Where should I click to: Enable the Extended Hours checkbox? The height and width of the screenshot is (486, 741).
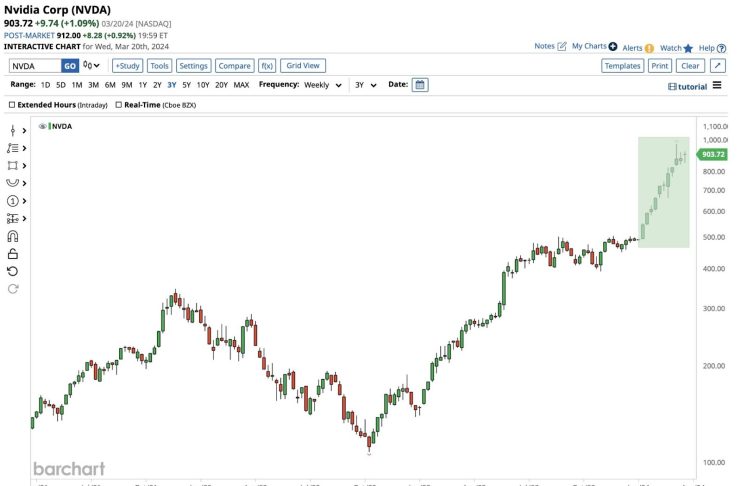click(11, 104)
